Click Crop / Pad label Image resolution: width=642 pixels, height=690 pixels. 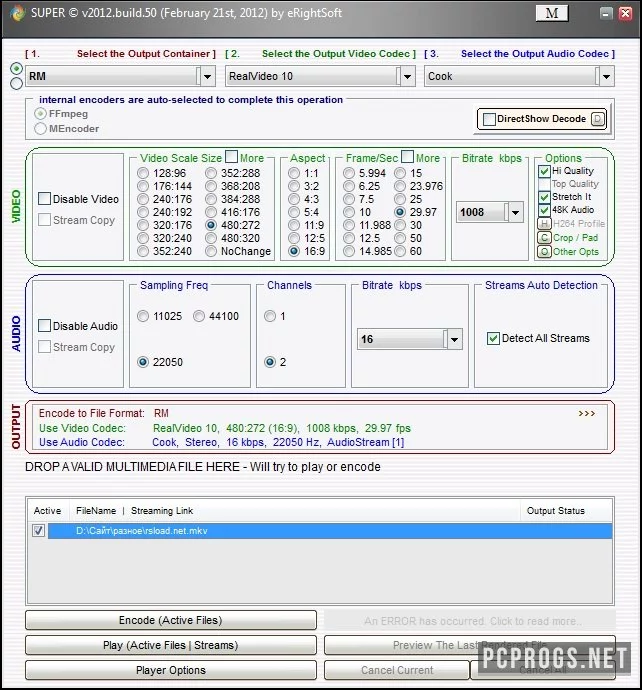coord(575,238)
